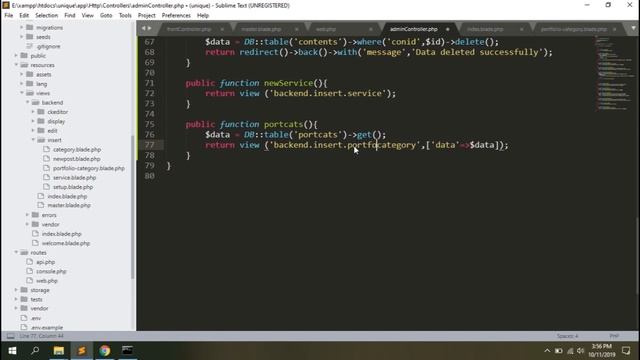Expand the seeds folder arrow
This screenshot has height=360, width=640.
pyautogui.click(x=22, y=37)
